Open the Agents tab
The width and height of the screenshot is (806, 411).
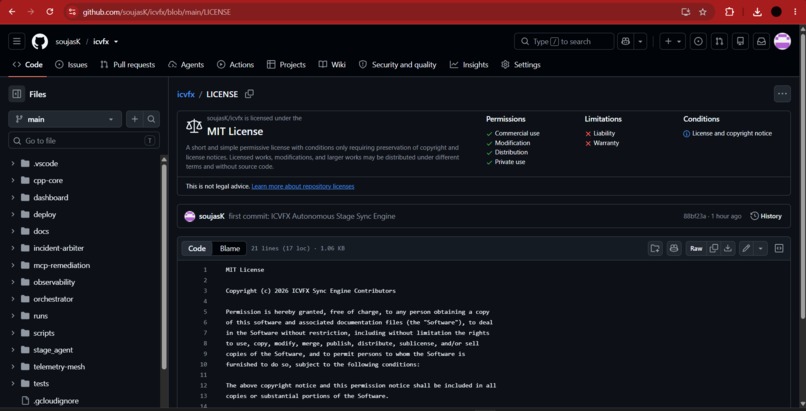pos(186,65)
